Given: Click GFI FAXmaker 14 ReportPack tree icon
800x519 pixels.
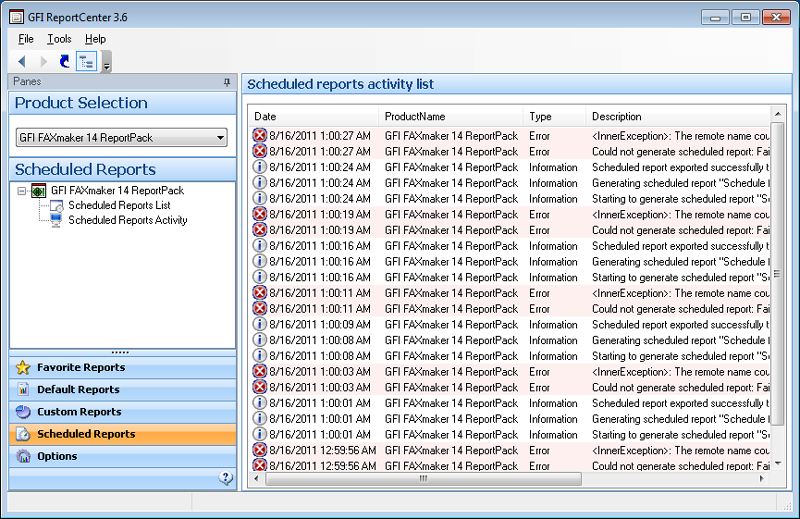Looking at the screenshot, I should (39, 191).
